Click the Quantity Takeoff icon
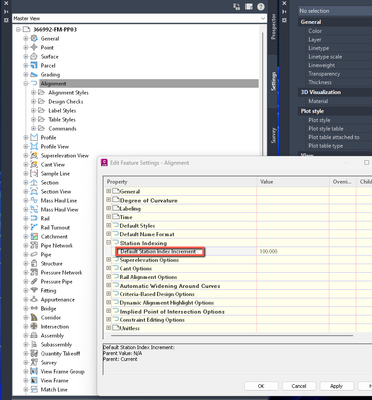Image resolution: width=372 pixels, height=400 pixels. point(34,353)
